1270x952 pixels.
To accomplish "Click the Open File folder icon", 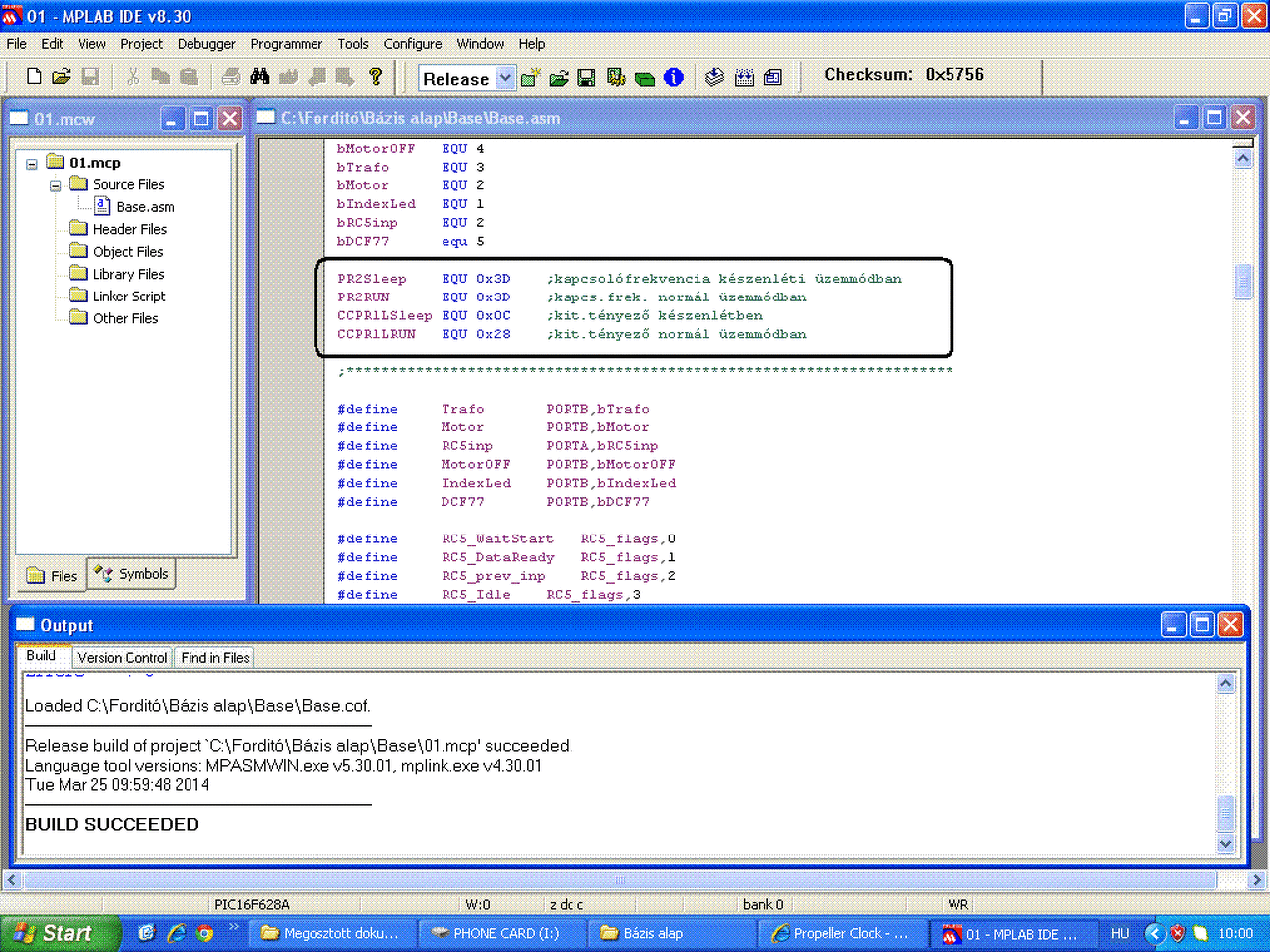I will coord(62,77).
